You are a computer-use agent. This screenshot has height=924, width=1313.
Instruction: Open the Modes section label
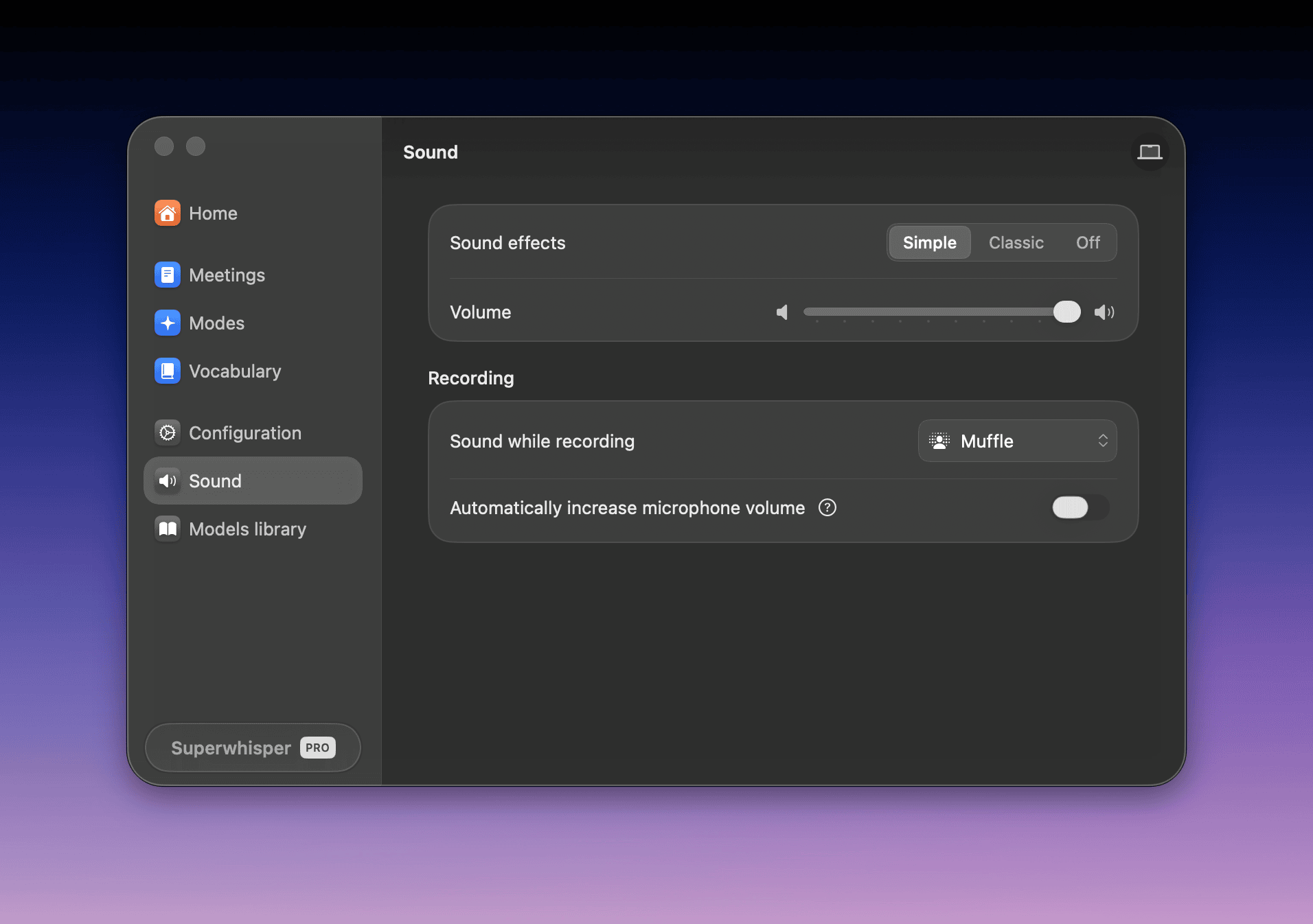216,323
